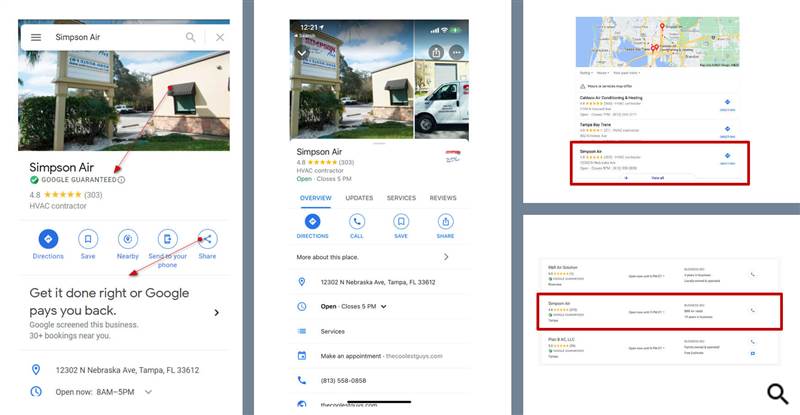Screen dimensions: 800x415
Task: Collapse the place card with the down chevron
Action: coord(301,53)
